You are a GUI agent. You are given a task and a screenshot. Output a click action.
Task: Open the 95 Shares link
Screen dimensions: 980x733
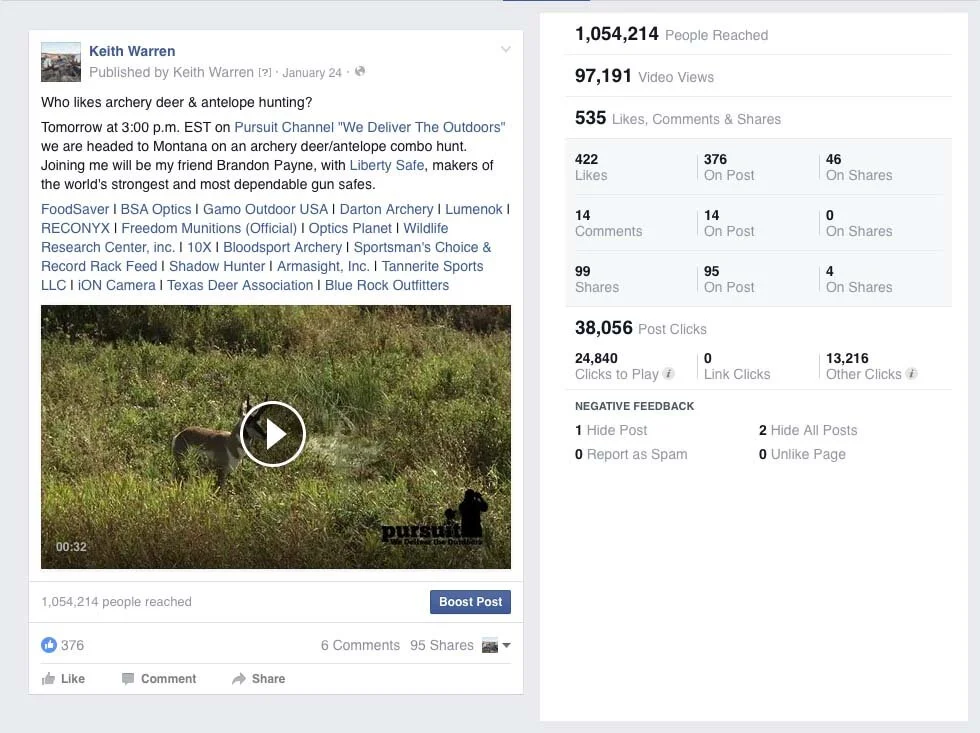click(x=442, y=646)
